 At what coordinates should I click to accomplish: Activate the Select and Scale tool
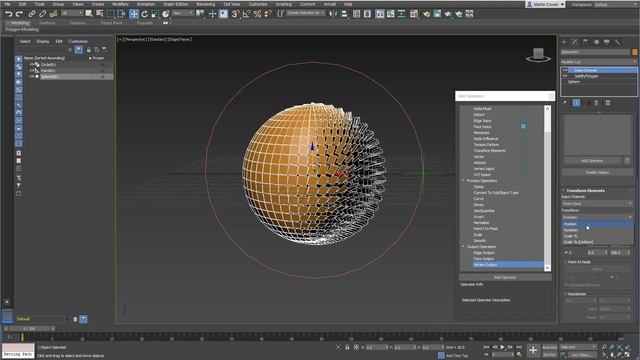tap(155, 14)
